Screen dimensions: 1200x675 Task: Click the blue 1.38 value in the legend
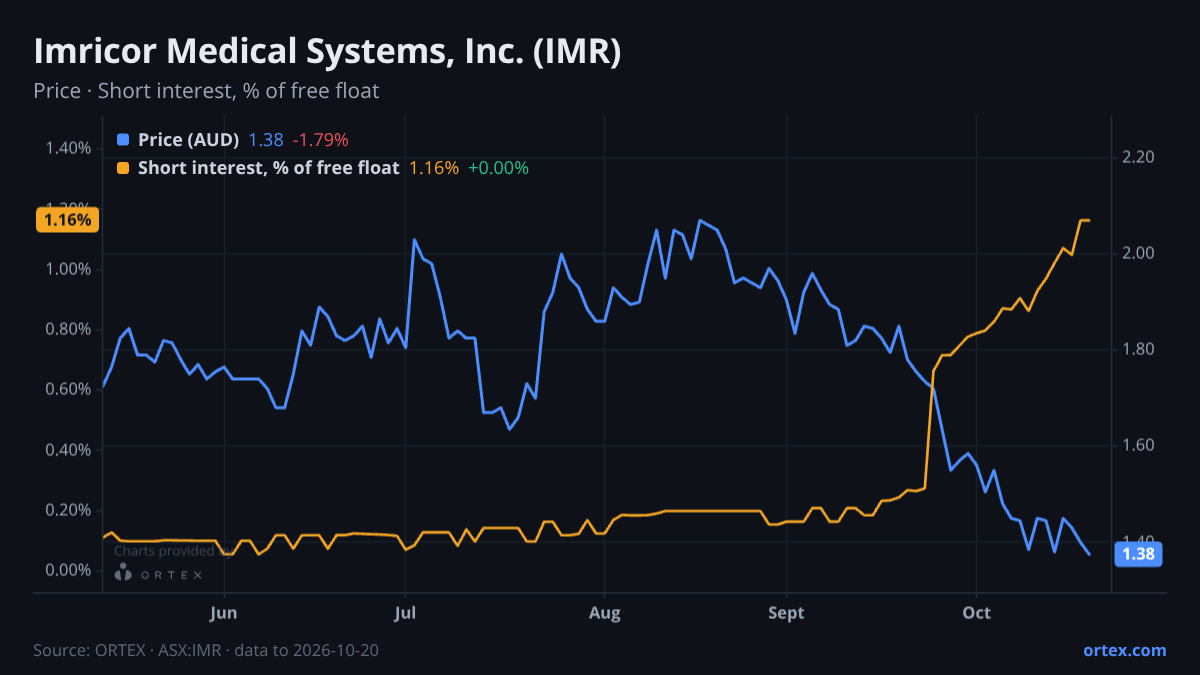click(x=266, y=140)
